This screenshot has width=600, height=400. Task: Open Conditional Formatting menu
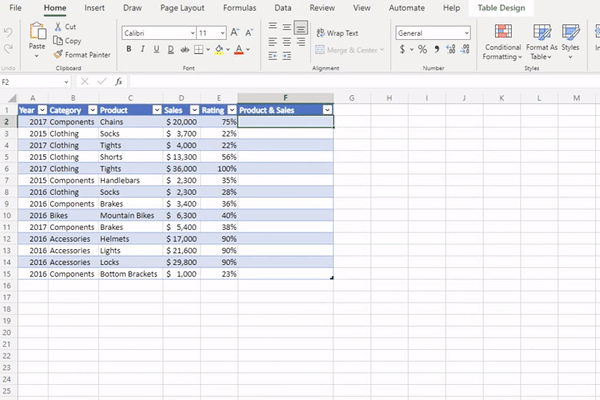point(502,42)
